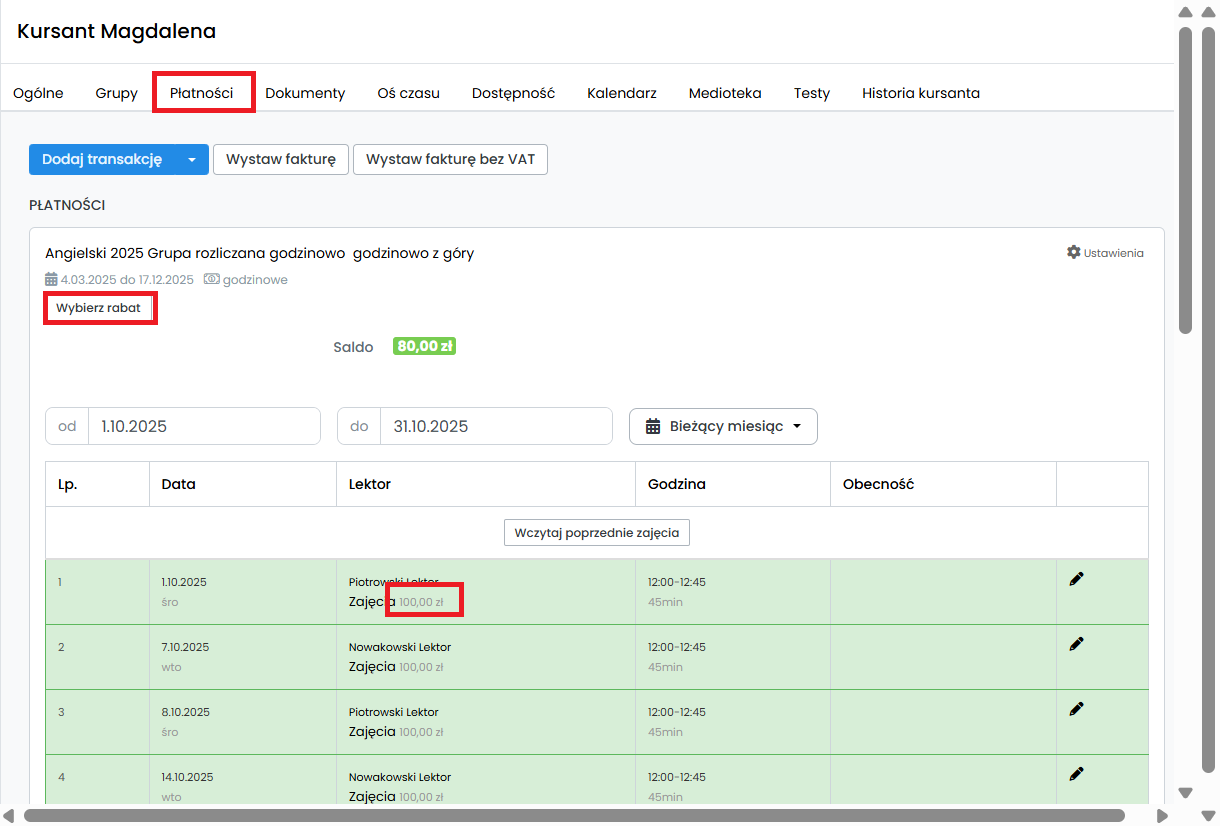1220x826 pixels.
Task: Click the Wystaw fakturę button
Action: coord(281,160)
